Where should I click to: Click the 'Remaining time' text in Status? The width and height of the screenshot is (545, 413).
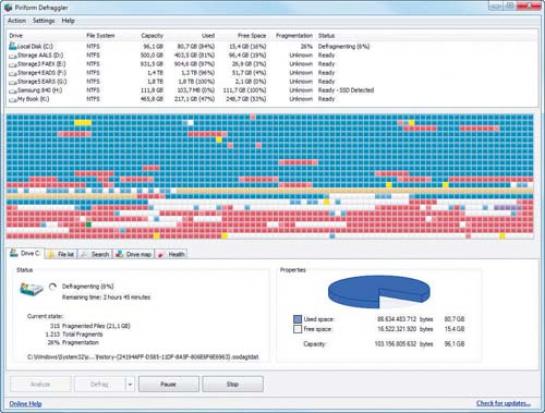click(x=106, y=297)
